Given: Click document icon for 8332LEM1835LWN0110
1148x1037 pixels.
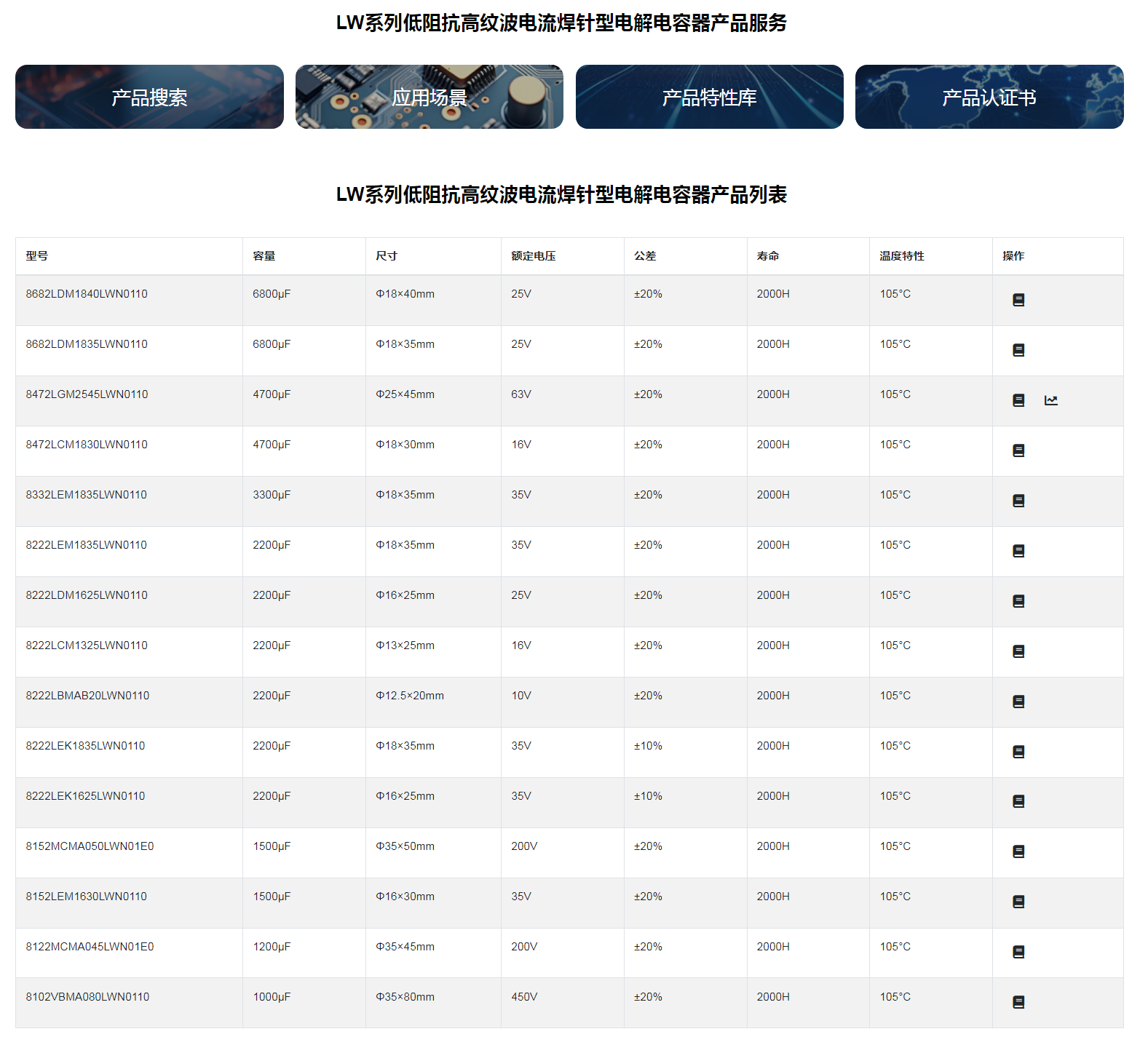Looking at the screenshot, I should [1018, 501].
